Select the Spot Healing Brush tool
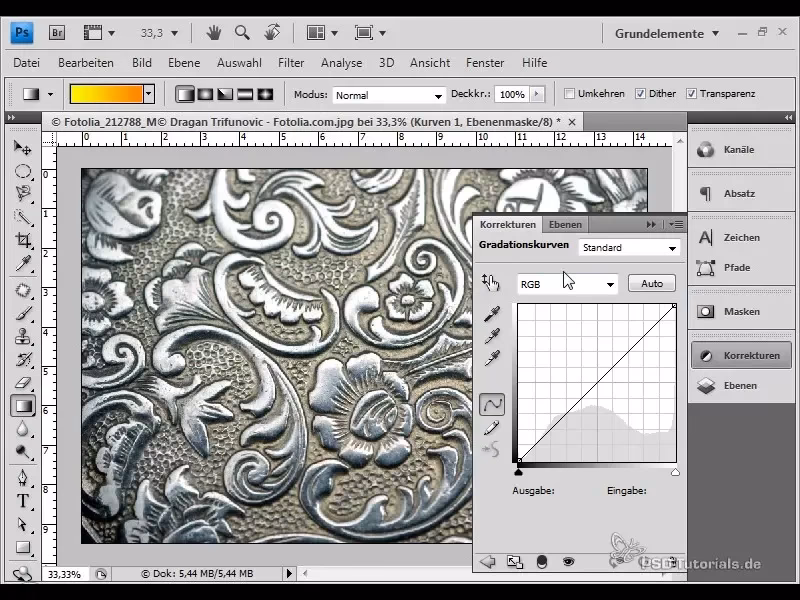This screenshot has height=600, width=800. coord(22,290)
